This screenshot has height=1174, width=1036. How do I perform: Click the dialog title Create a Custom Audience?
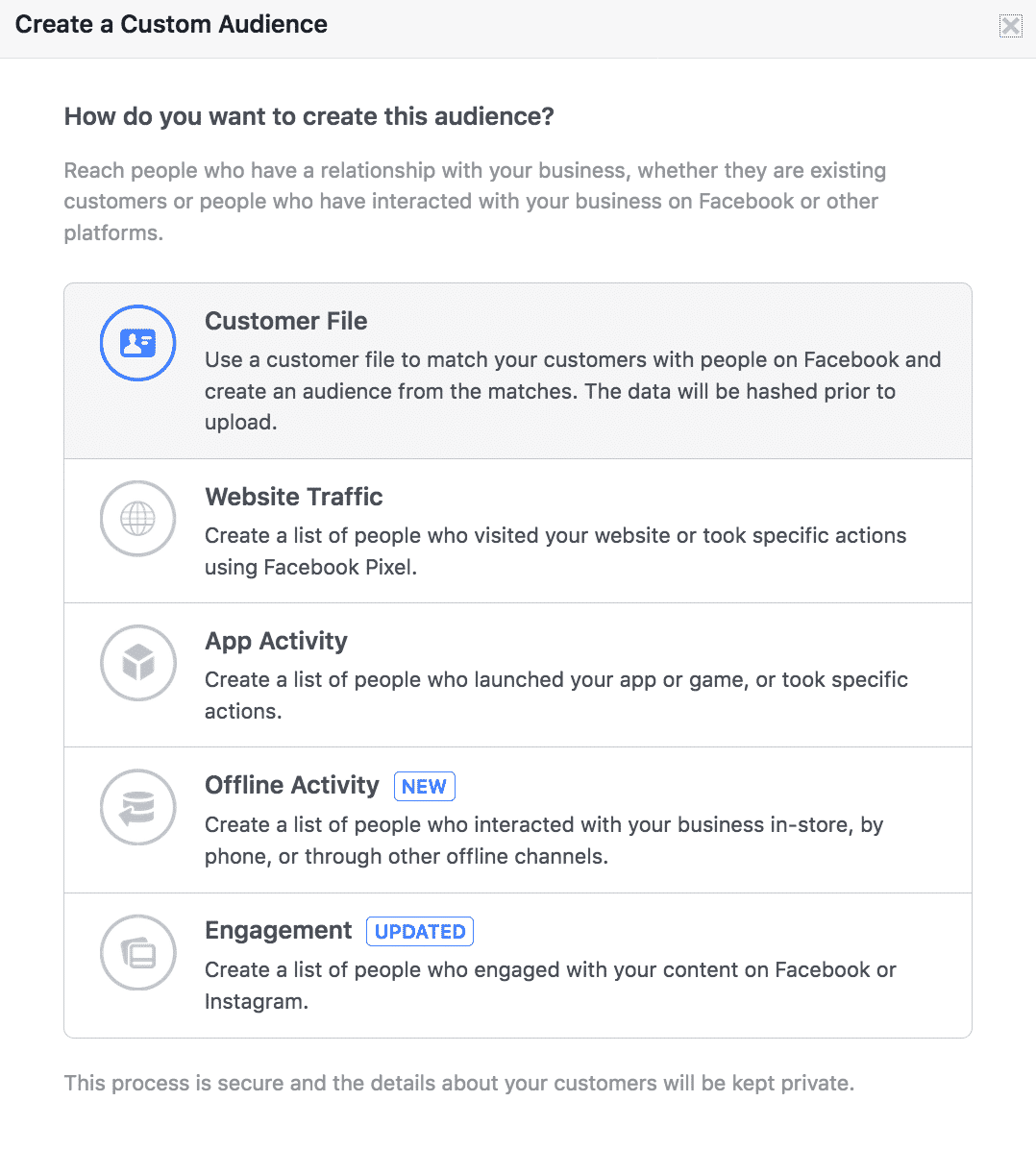(171, 25)
